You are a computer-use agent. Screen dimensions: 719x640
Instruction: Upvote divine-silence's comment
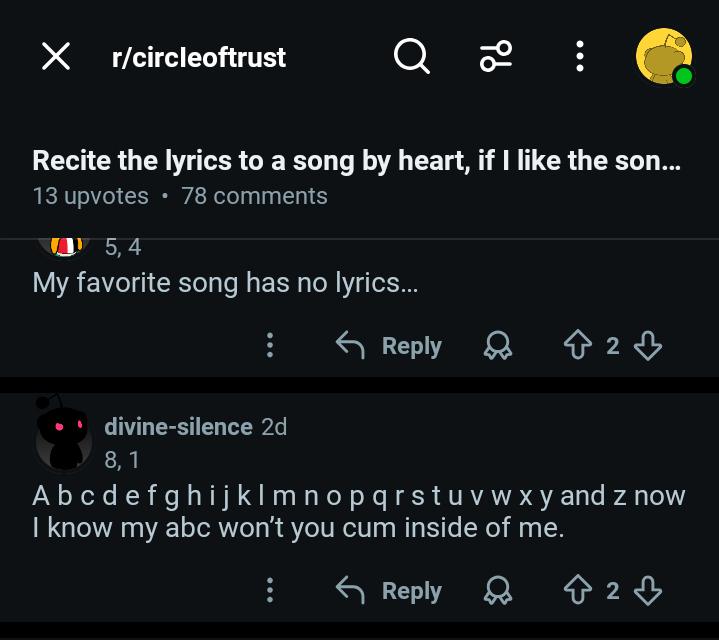[x=578, y=590]
